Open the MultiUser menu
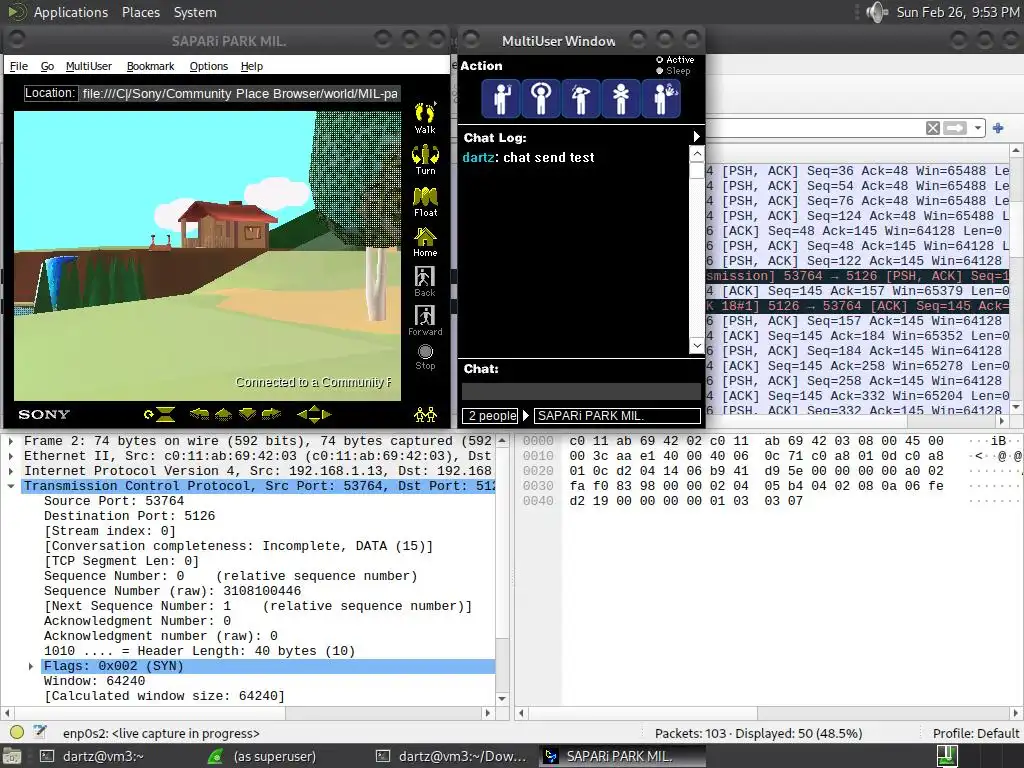Image resolution: width=1024 pixels, height=768 pixels. click(89, 66)
